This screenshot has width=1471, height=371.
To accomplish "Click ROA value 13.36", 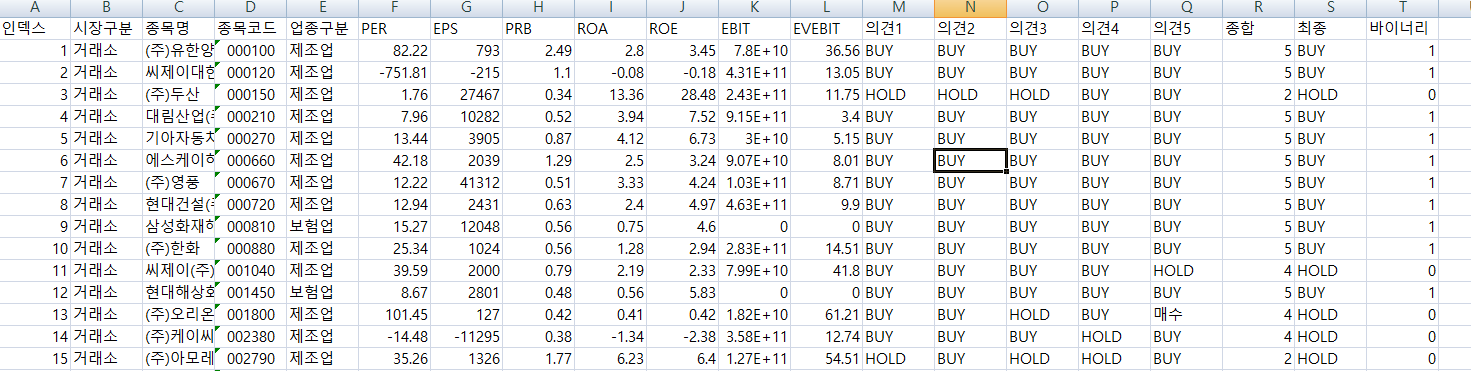I will click(611, 94).
